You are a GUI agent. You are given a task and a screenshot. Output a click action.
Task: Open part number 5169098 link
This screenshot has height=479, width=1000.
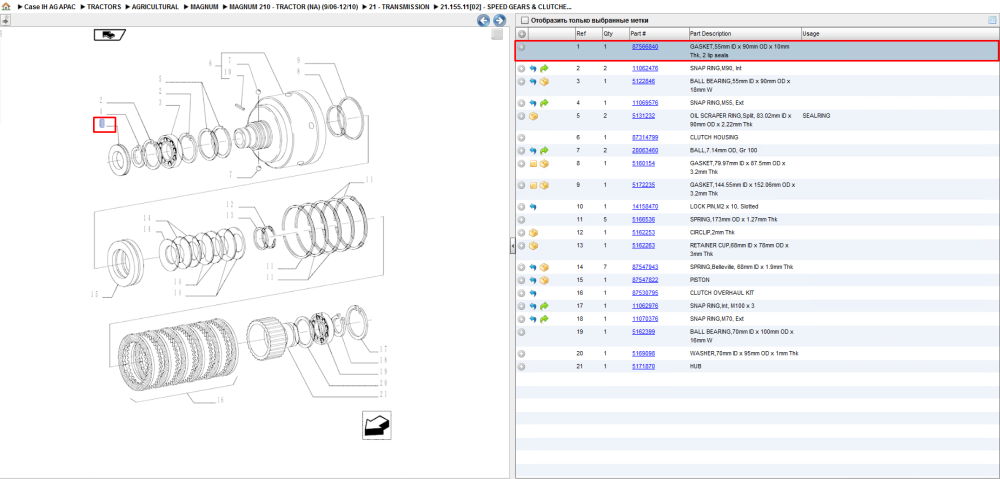(x=643, y=353)
